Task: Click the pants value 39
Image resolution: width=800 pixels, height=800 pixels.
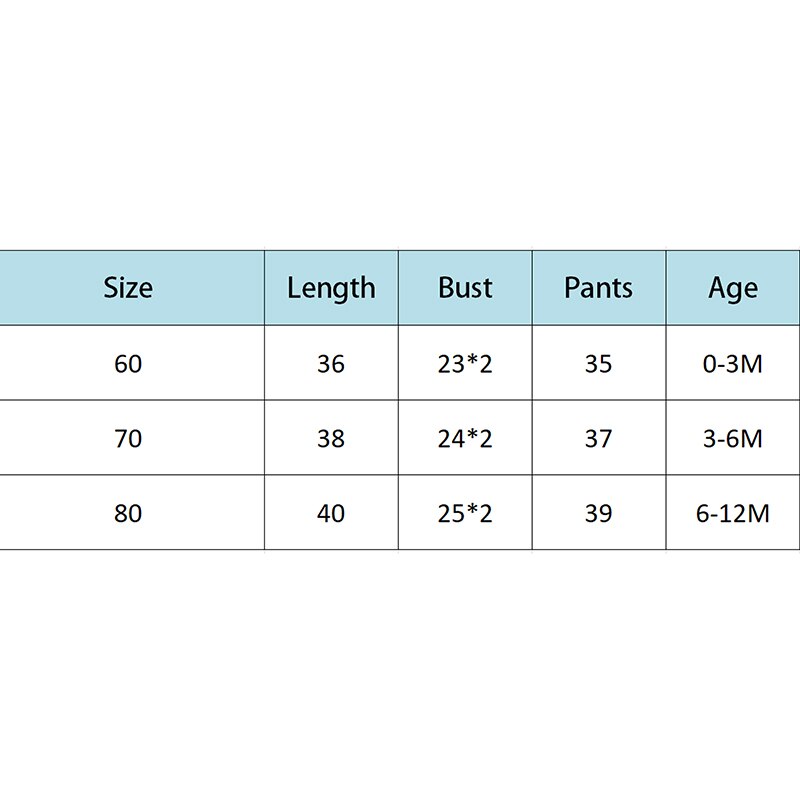Action: (598, 513)
